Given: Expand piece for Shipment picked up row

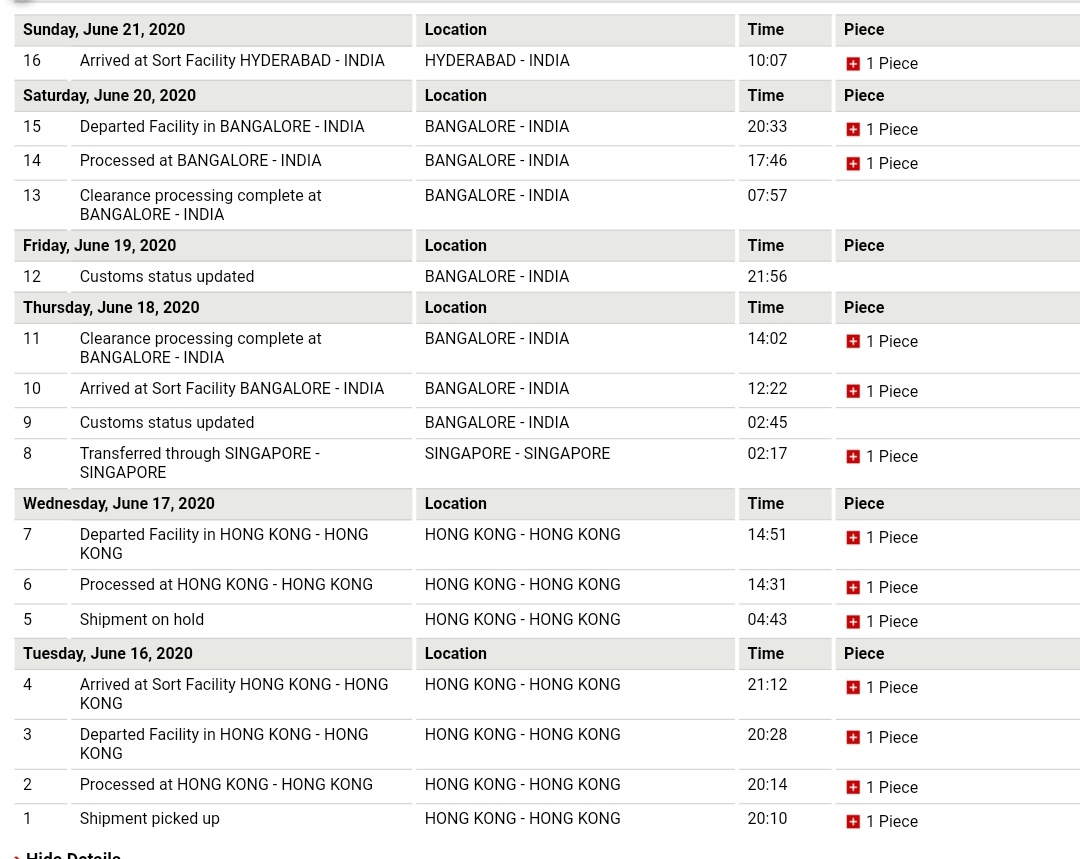Looking at the screenshot, I should [853, 822].
